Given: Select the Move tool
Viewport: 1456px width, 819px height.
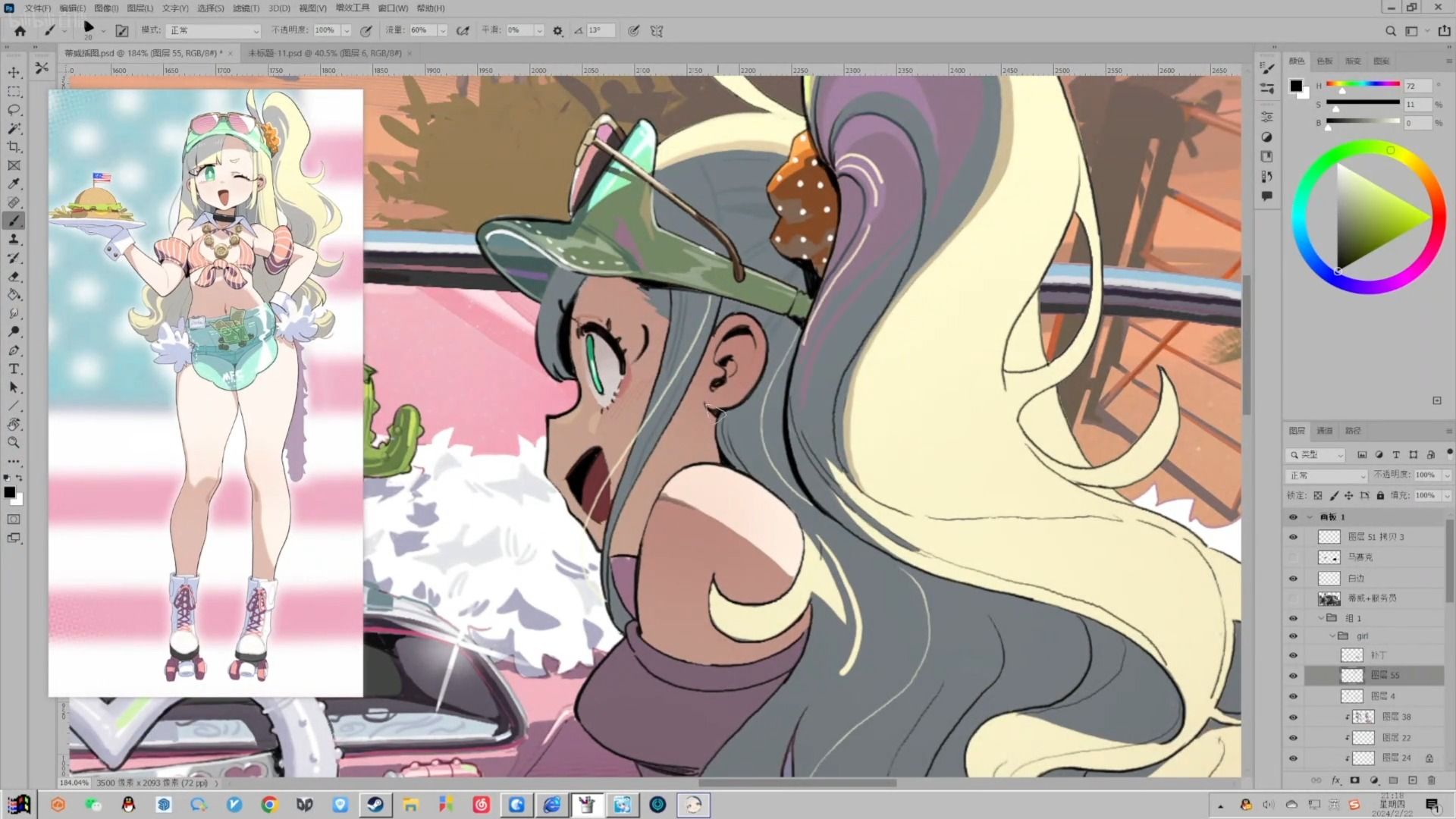Looking at the screenshot, I should 14,73.
